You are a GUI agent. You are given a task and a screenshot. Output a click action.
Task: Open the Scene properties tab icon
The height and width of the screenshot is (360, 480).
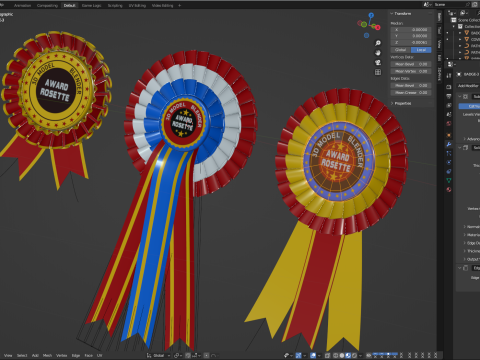tap(449, 114)
